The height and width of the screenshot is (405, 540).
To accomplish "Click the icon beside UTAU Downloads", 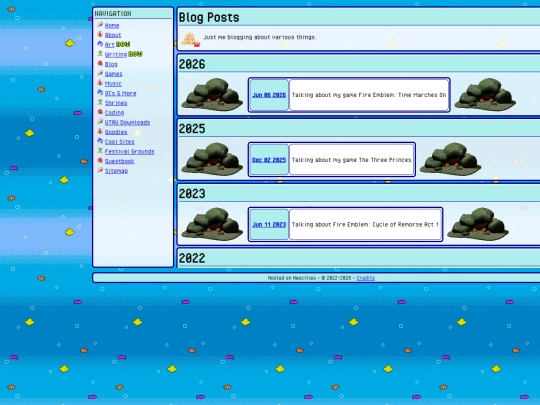I will [x=100, y=122].
